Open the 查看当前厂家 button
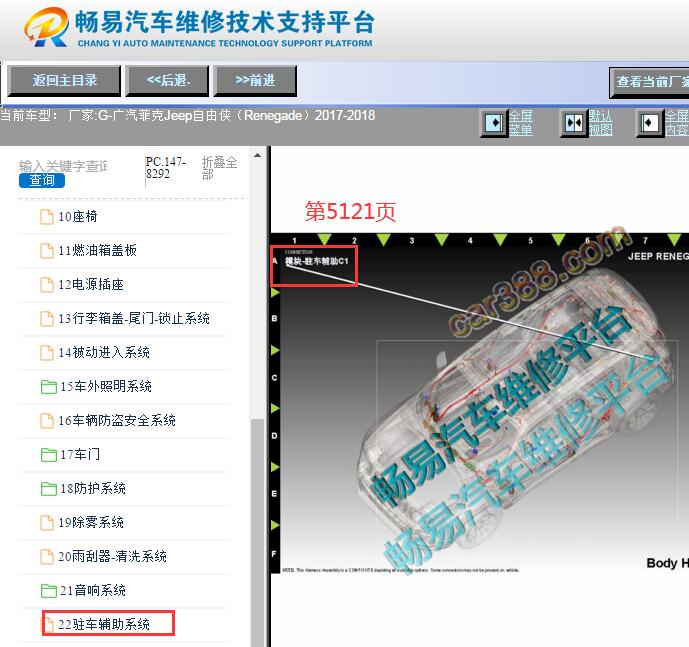 (x=649, y=82)
